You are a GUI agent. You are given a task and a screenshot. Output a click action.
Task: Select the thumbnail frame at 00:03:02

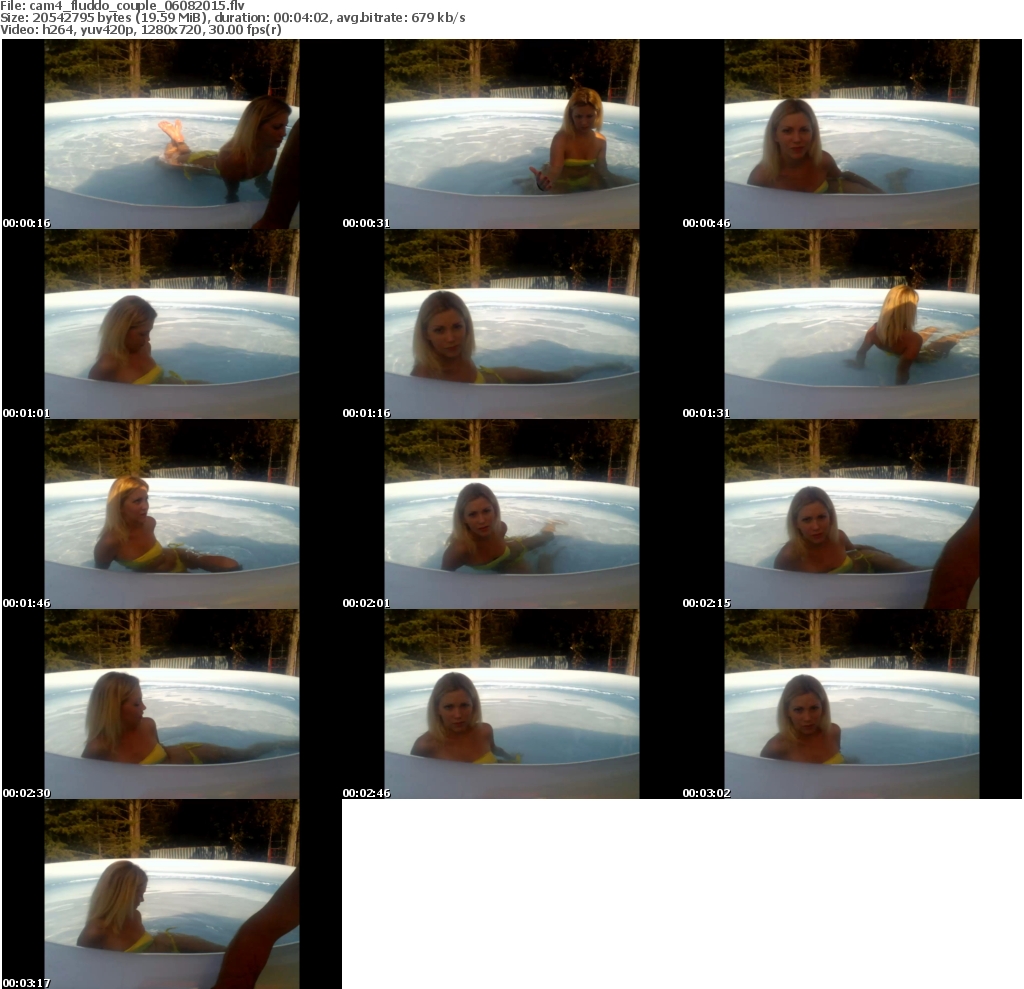[852, 704]
